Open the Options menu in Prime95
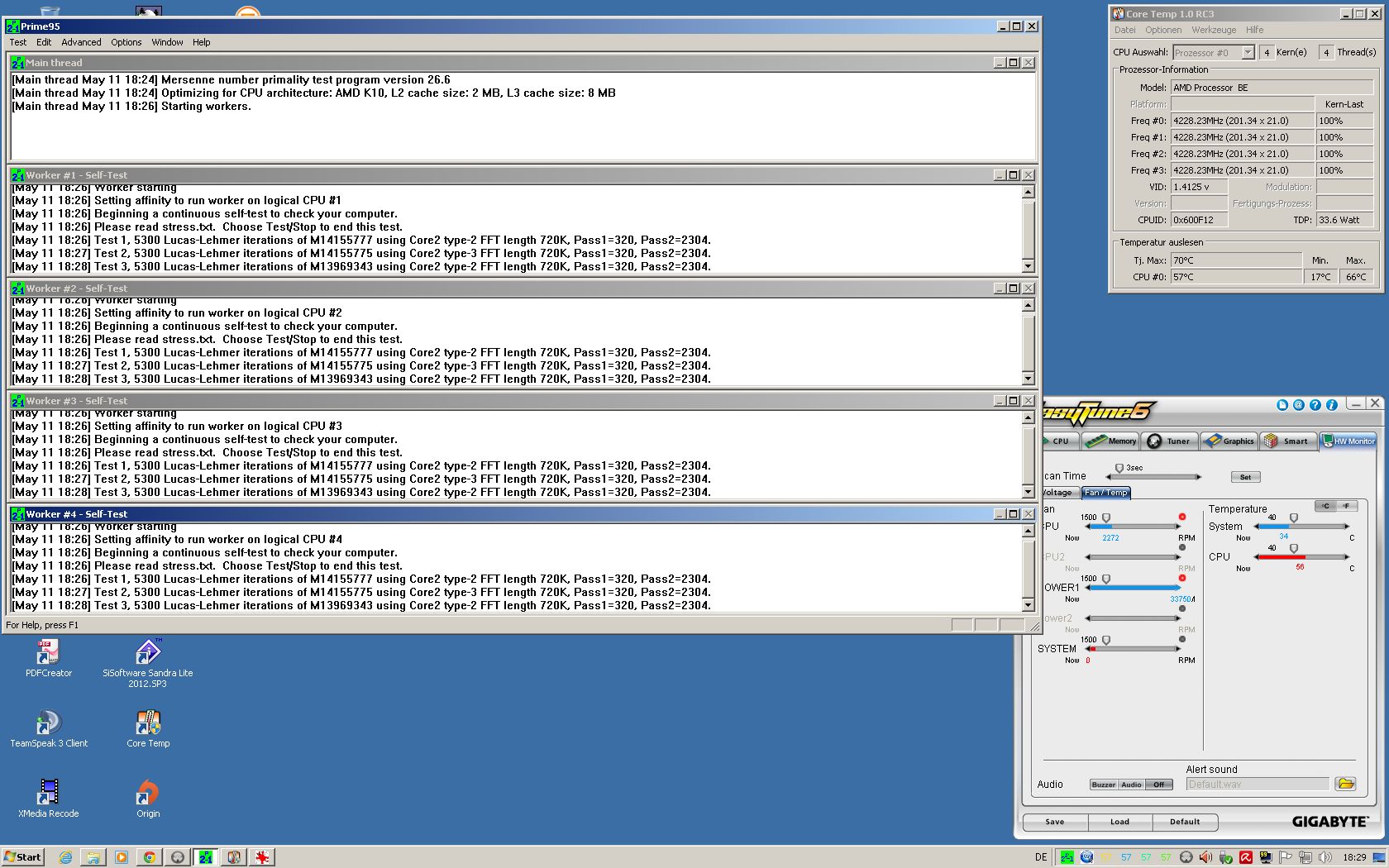This screenshot has height=868, width=1389. tap(126, 42)
